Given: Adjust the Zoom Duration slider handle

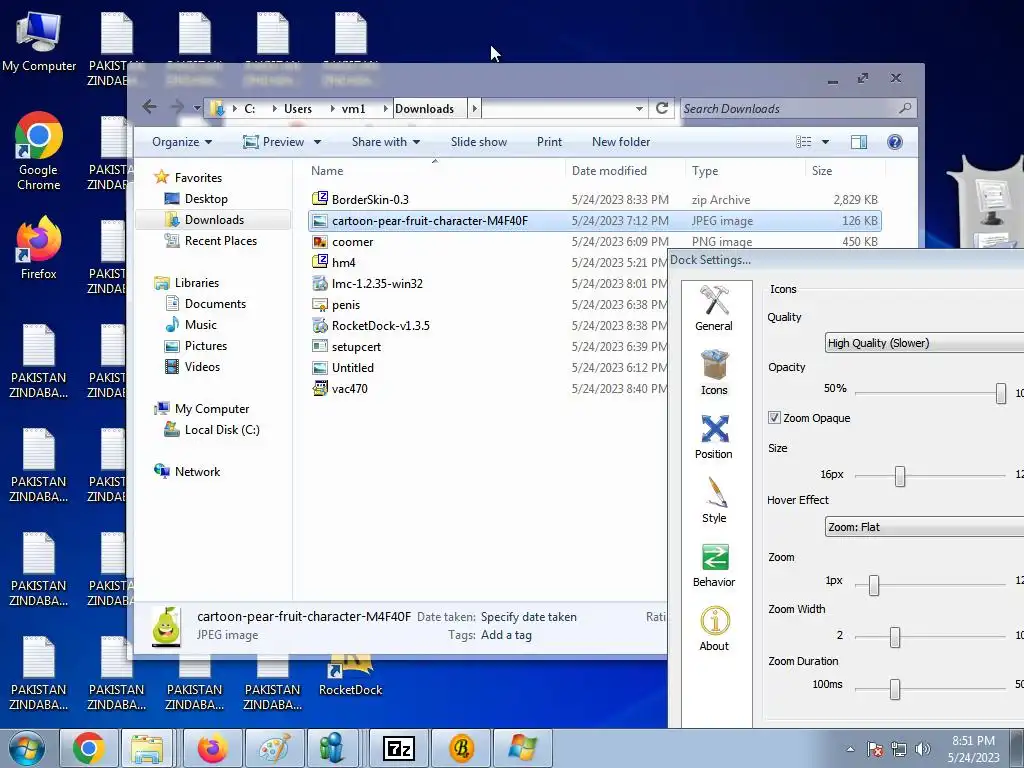Looking at the screenshot, I should coord(895,689).
